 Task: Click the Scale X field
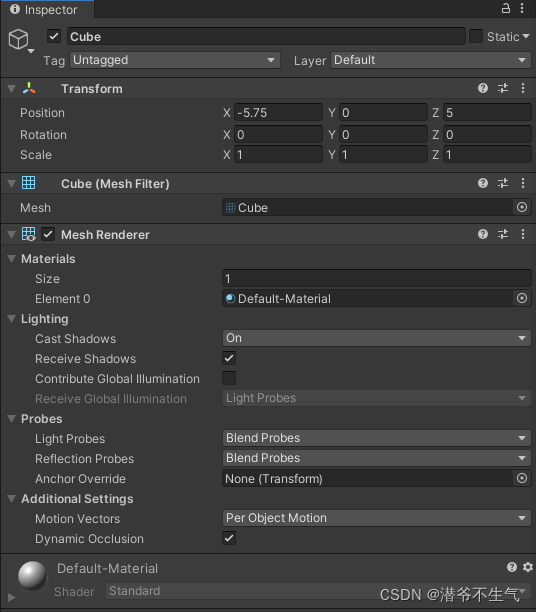click(x=278, y=155)
